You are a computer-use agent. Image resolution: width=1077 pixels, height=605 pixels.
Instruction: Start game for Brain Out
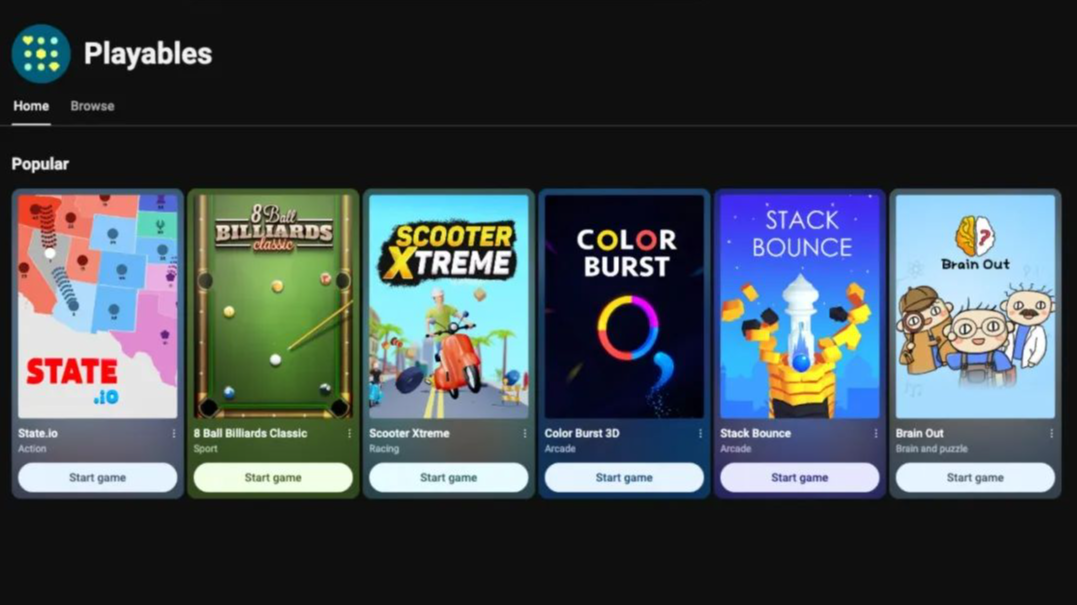975,477
